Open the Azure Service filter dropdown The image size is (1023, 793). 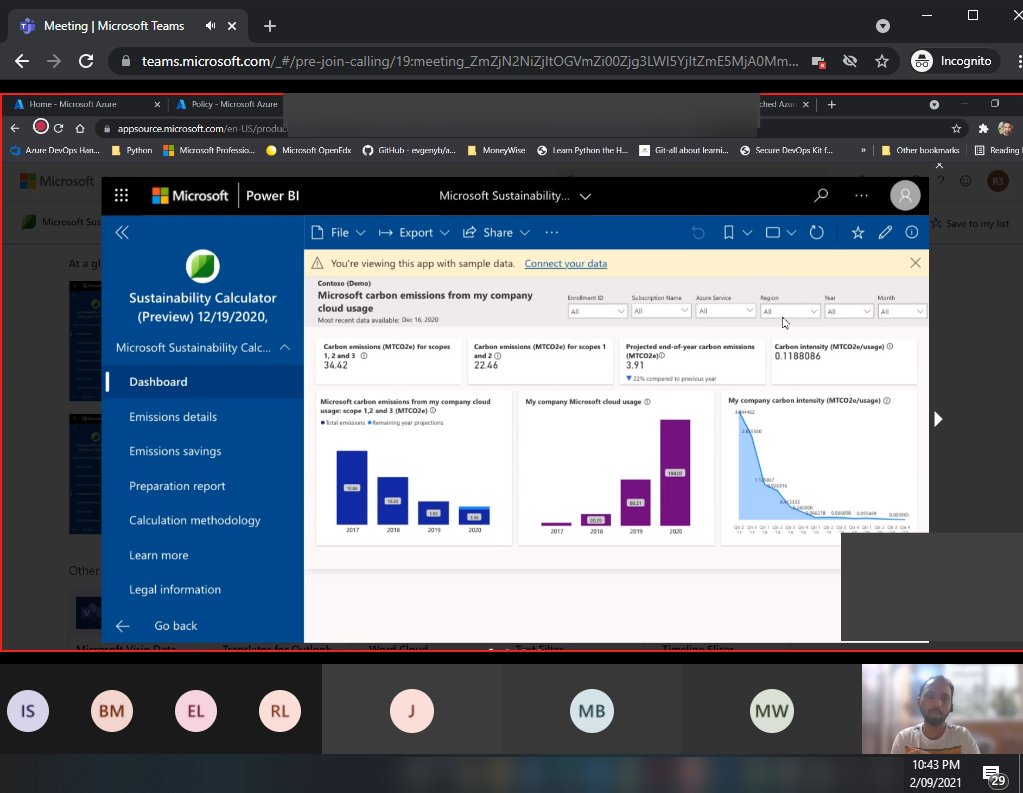725,311
